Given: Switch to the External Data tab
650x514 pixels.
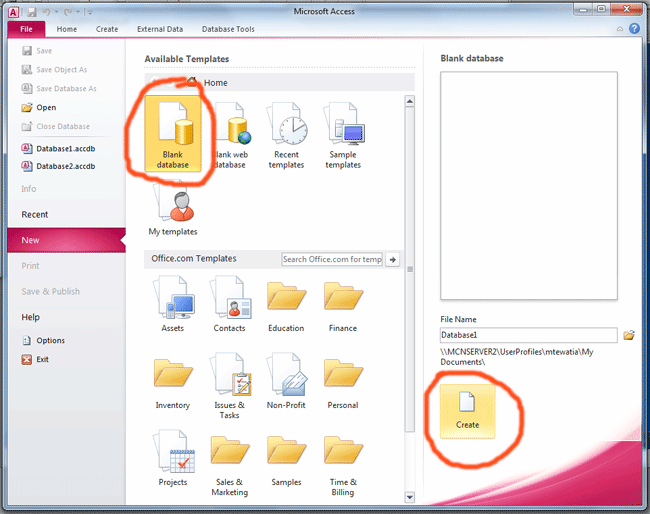Looking at the screenshot, I should (160, 29).
